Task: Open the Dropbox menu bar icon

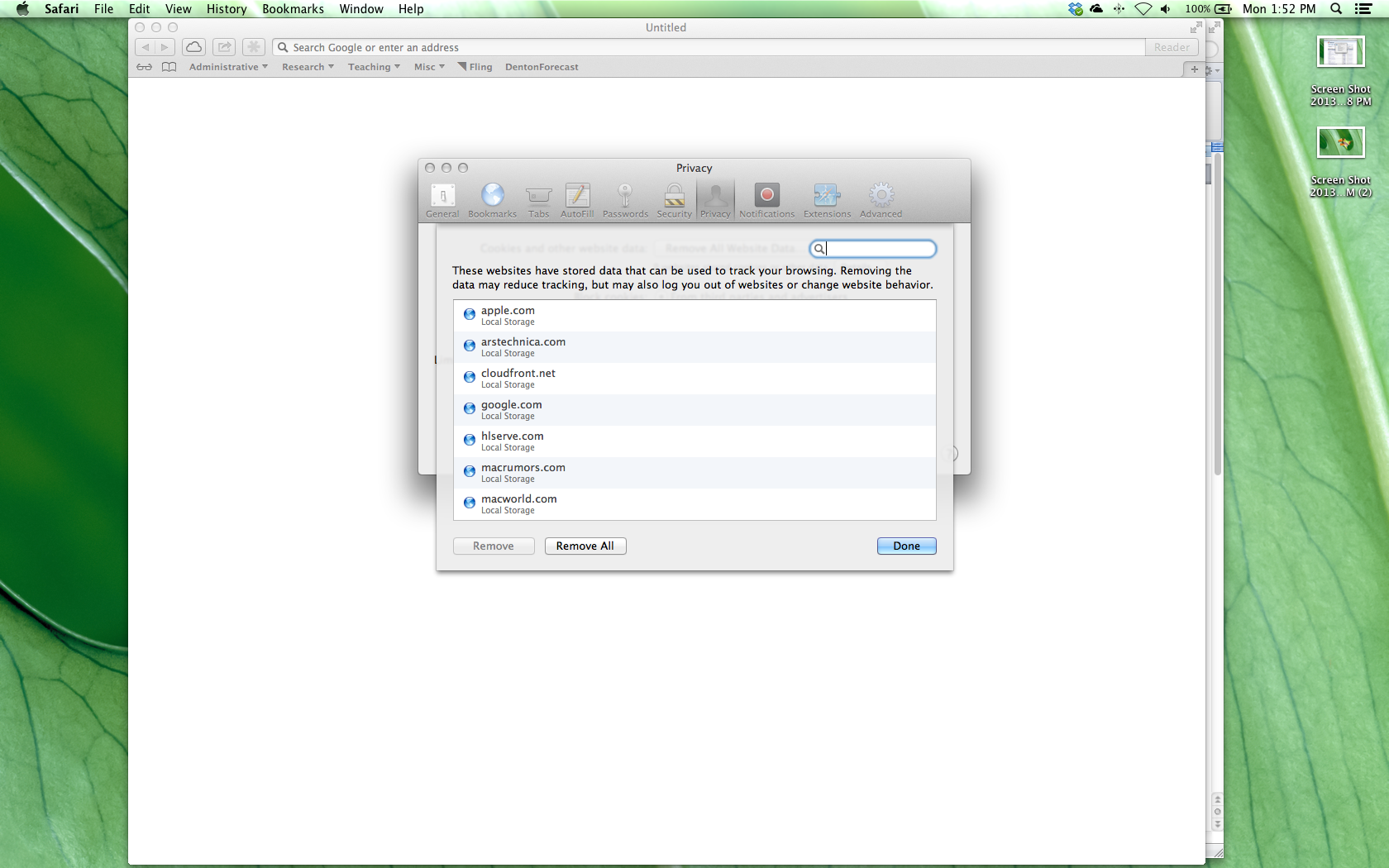Action: tap(1075, 9)
